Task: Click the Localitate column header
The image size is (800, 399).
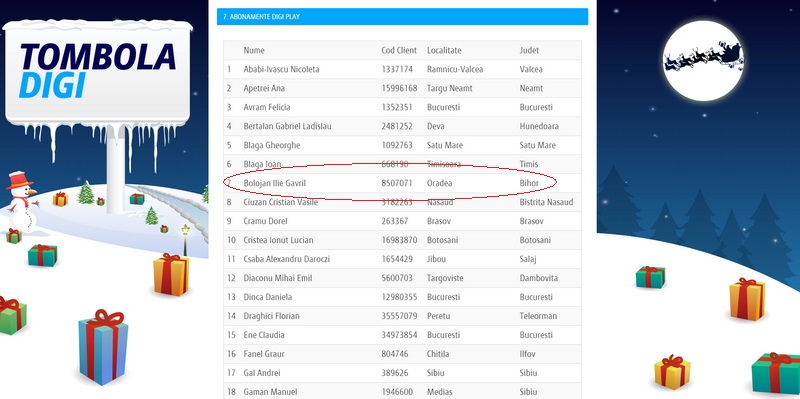Action: coord(444,51)
